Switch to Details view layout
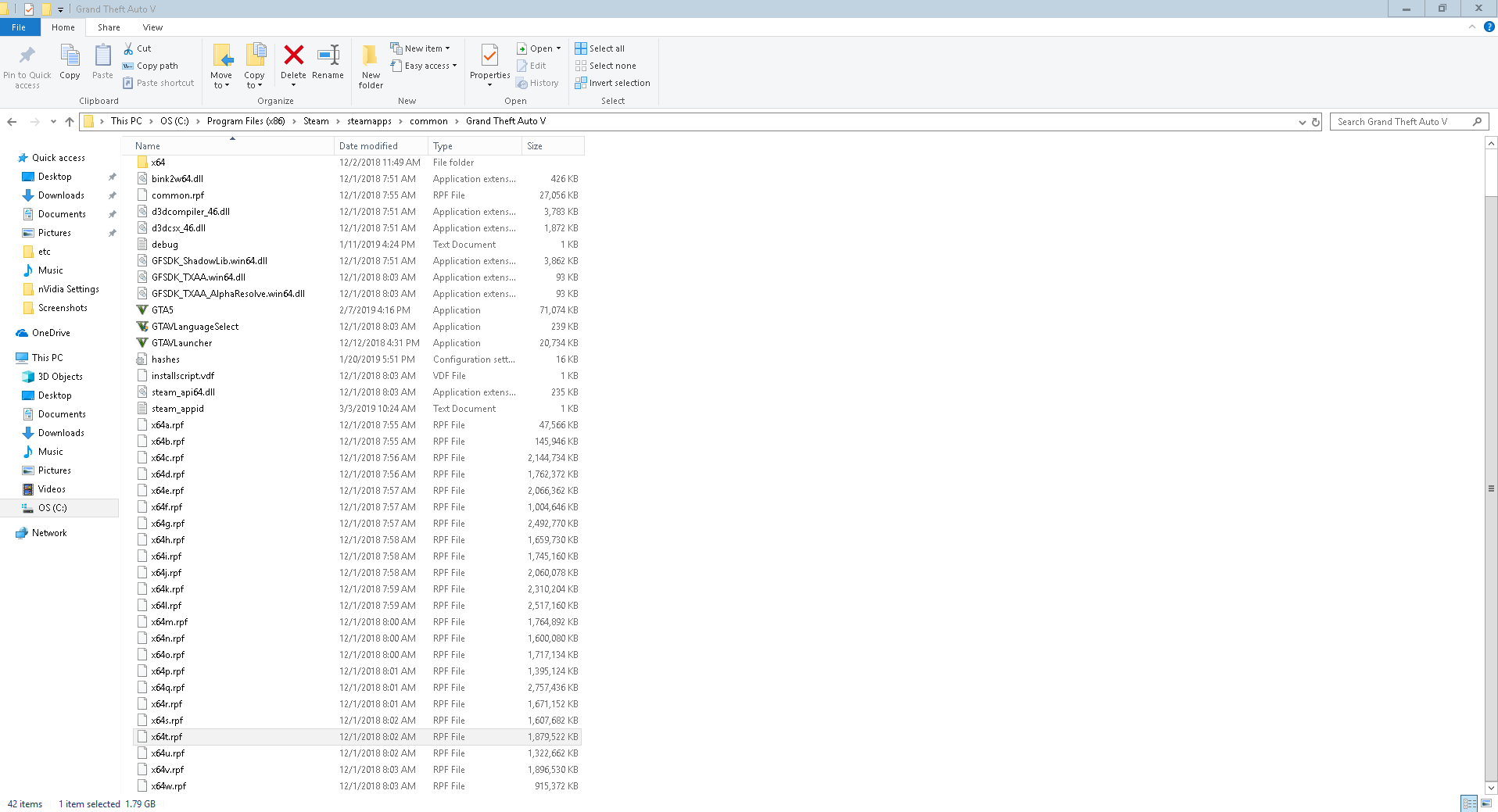The image size is (1498, 812). 1470,803
